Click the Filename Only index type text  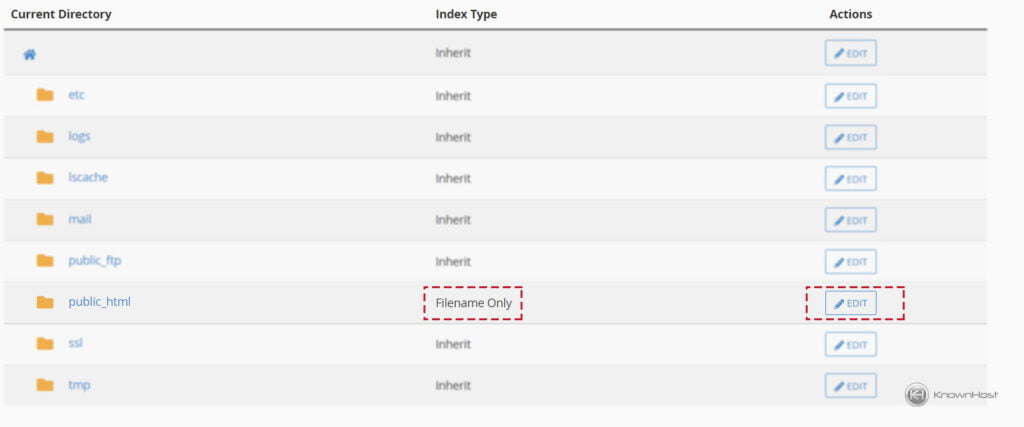pos(473,303)
